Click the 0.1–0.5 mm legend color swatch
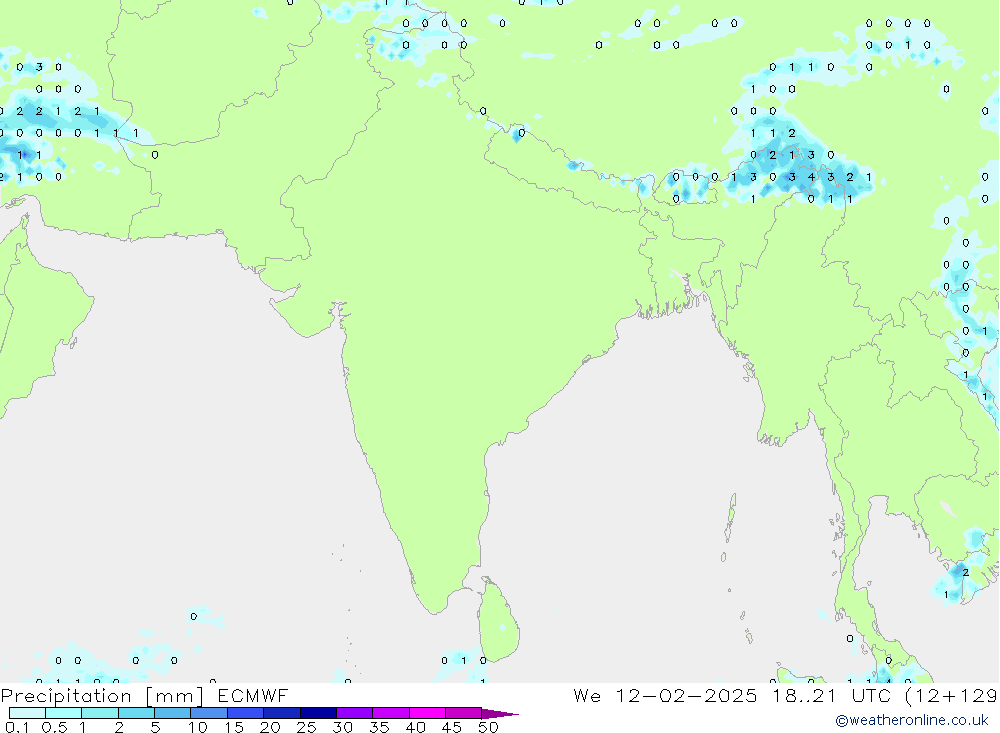Viewport: 1000px width, 733px height. click(x=27, y=713)
